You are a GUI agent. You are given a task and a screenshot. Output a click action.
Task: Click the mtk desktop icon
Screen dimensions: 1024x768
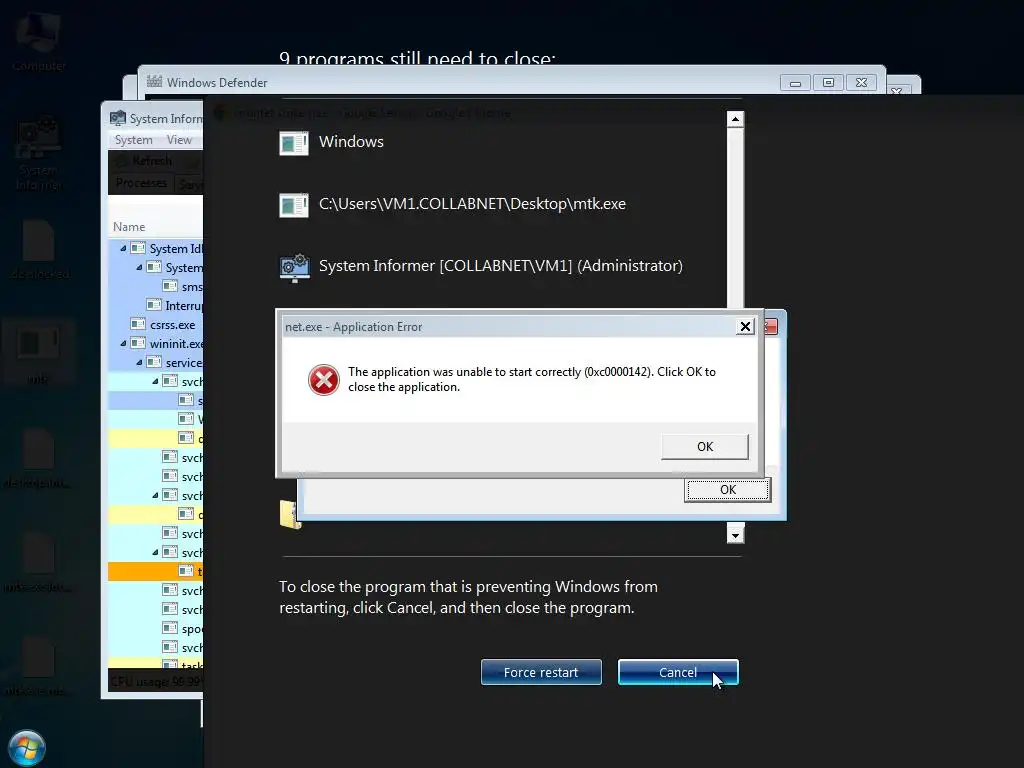pos(39,353)
